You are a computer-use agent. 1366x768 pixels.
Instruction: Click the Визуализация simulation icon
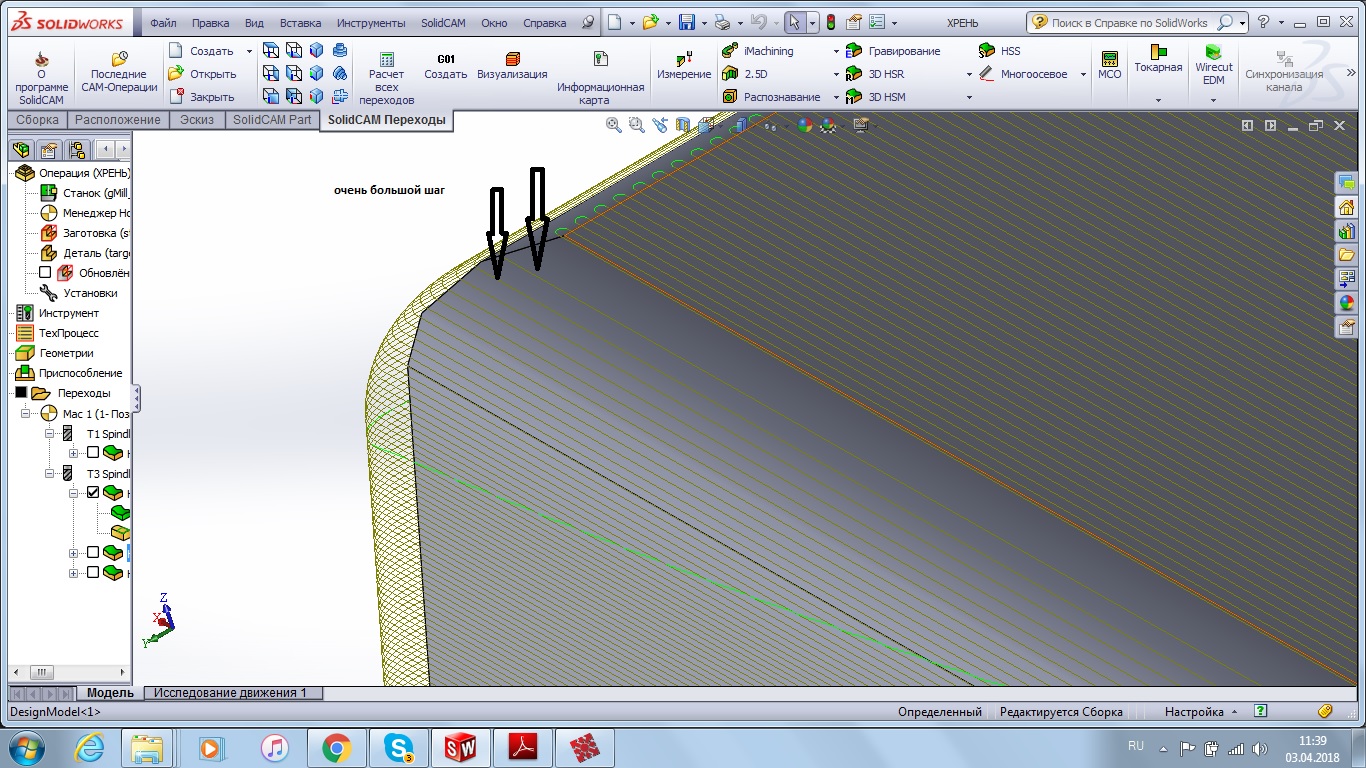512,60
